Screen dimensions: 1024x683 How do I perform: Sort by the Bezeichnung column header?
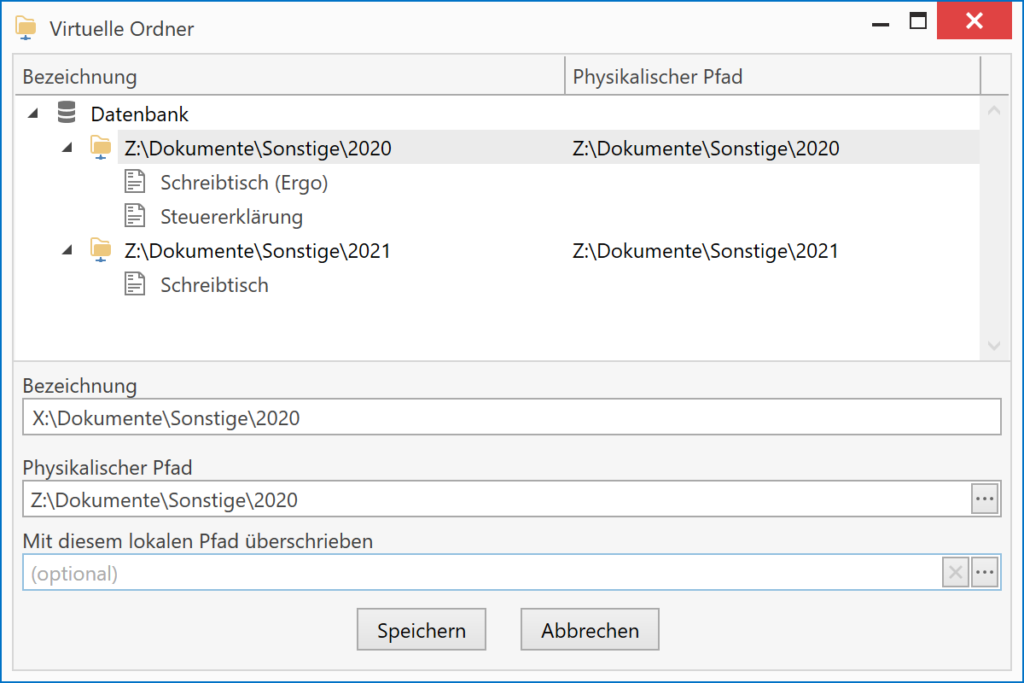pos(289,76)
